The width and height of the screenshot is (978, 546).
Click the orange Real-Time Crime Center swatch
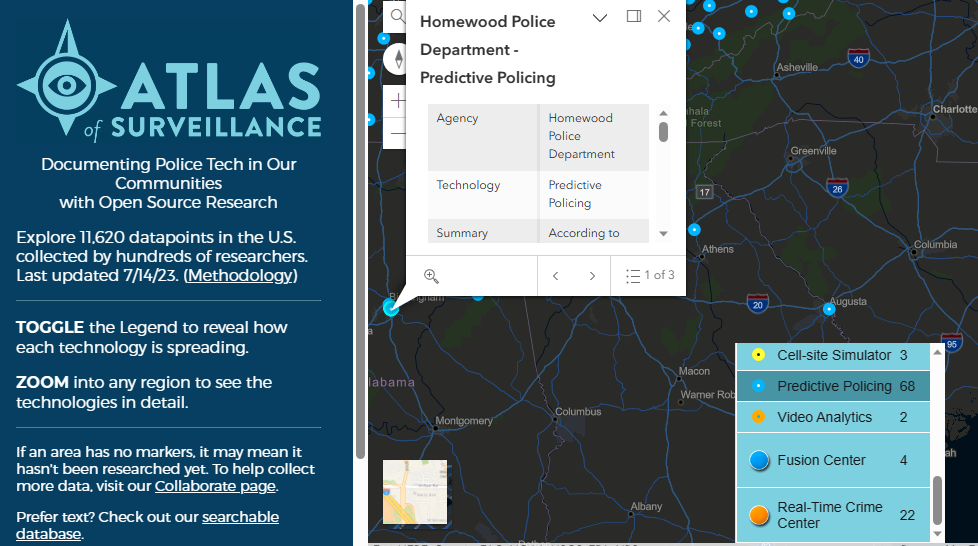click(759, 515)
